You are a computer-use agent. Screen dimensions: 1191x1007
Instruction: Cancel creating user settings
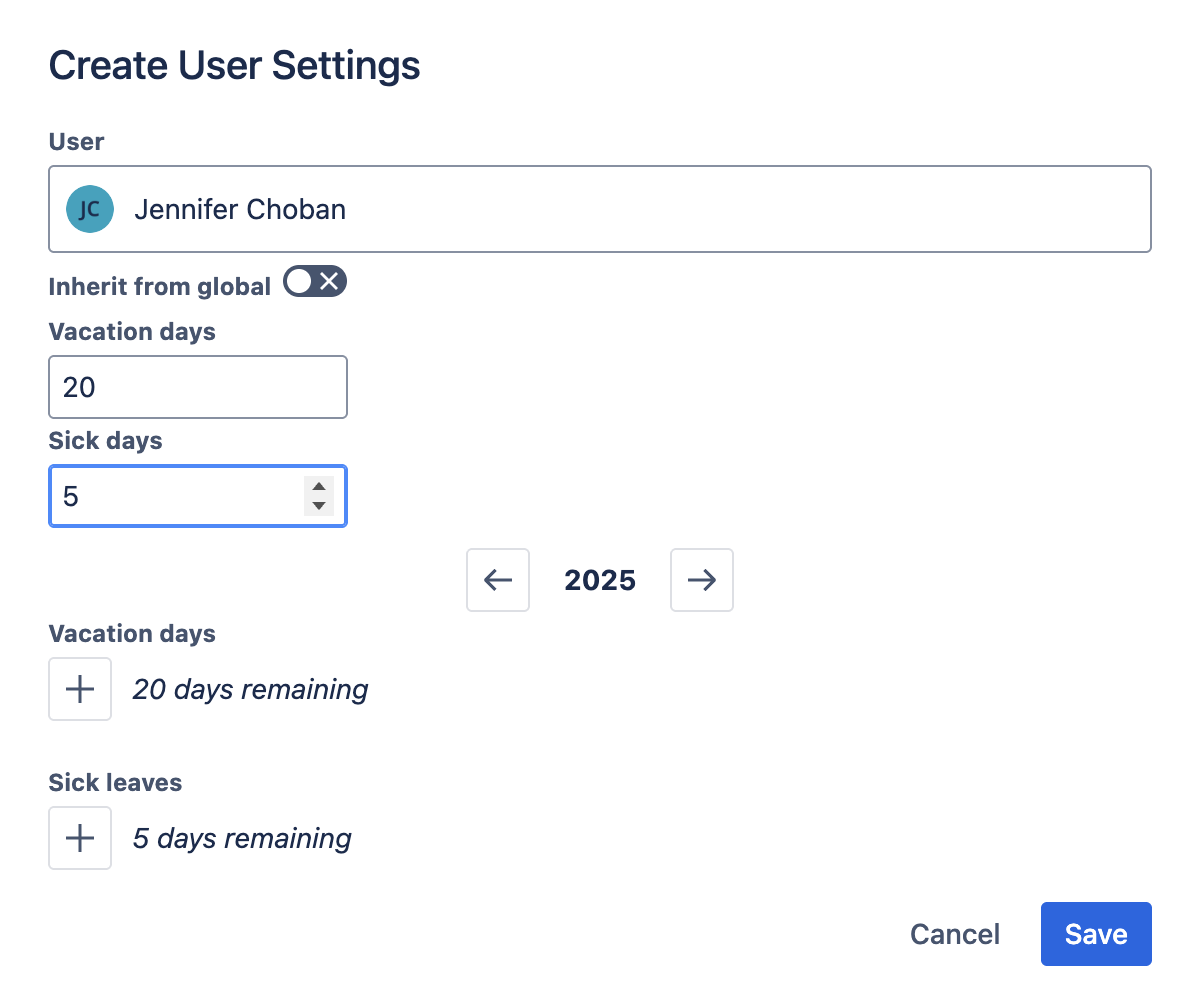point(954,933)
